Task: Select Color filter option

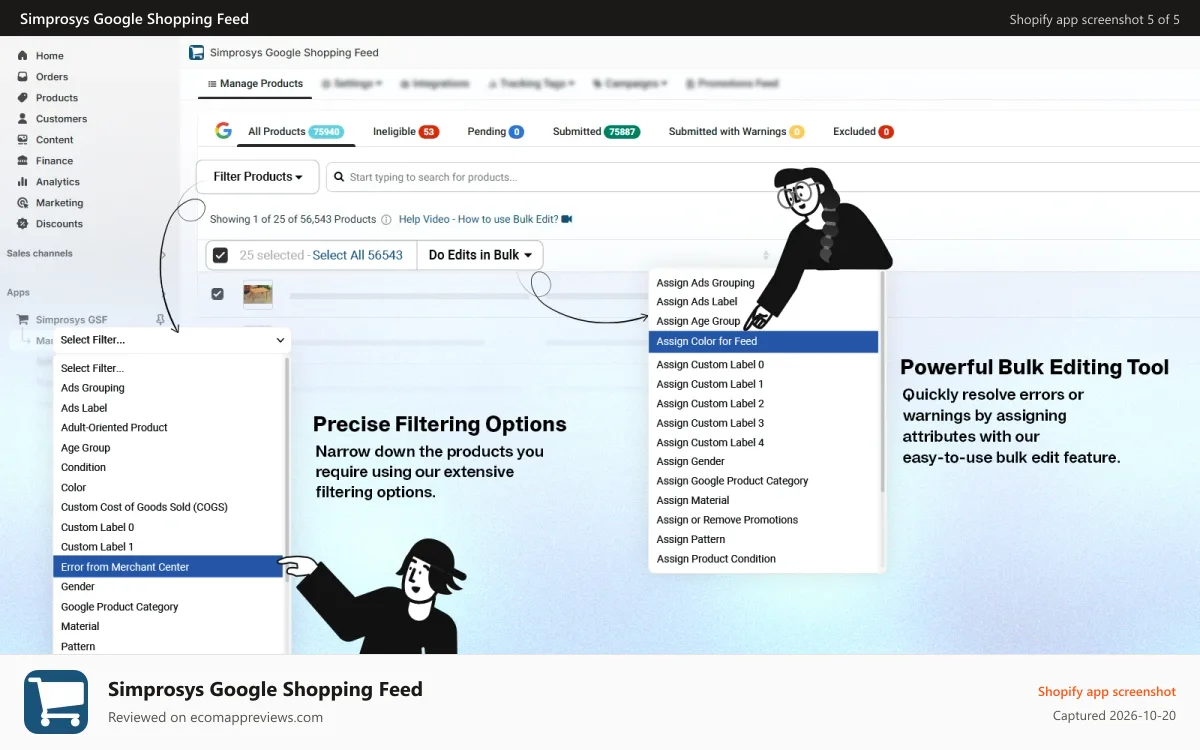Action: [74, 488]
